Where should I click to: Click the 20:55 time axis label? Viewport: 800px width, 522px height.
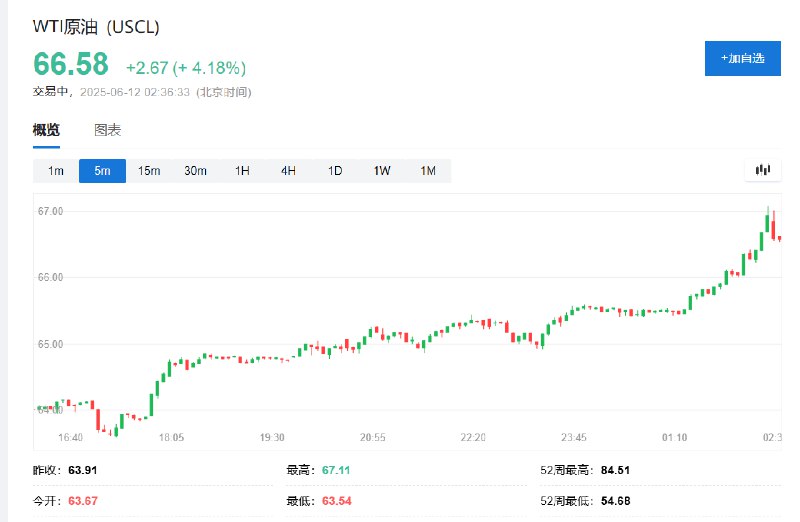point(373,438)
